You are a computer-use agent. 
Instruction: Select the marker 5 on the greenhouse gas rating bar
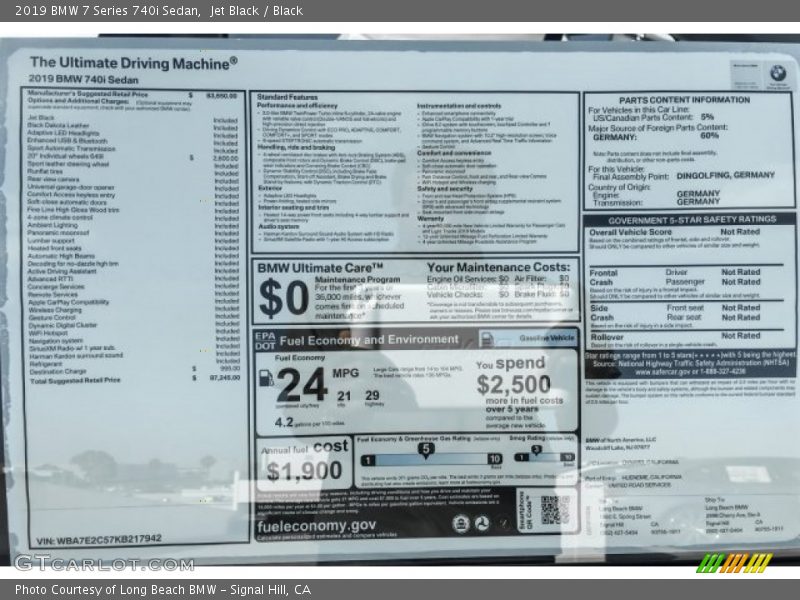coord(426,449)
